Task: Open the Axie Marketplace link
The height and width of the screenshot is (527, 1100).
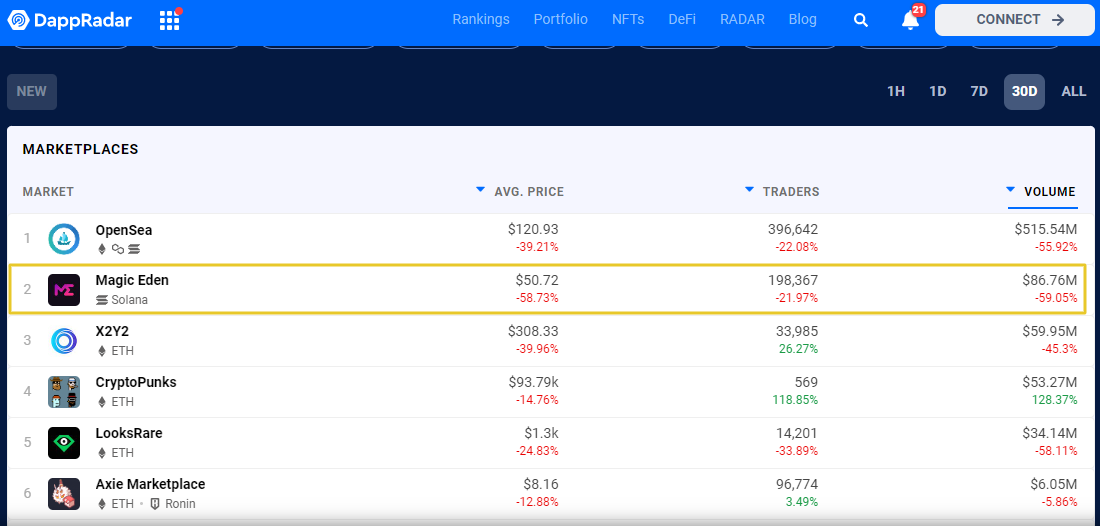Action: pyautogui.click(x=150, y=484)
